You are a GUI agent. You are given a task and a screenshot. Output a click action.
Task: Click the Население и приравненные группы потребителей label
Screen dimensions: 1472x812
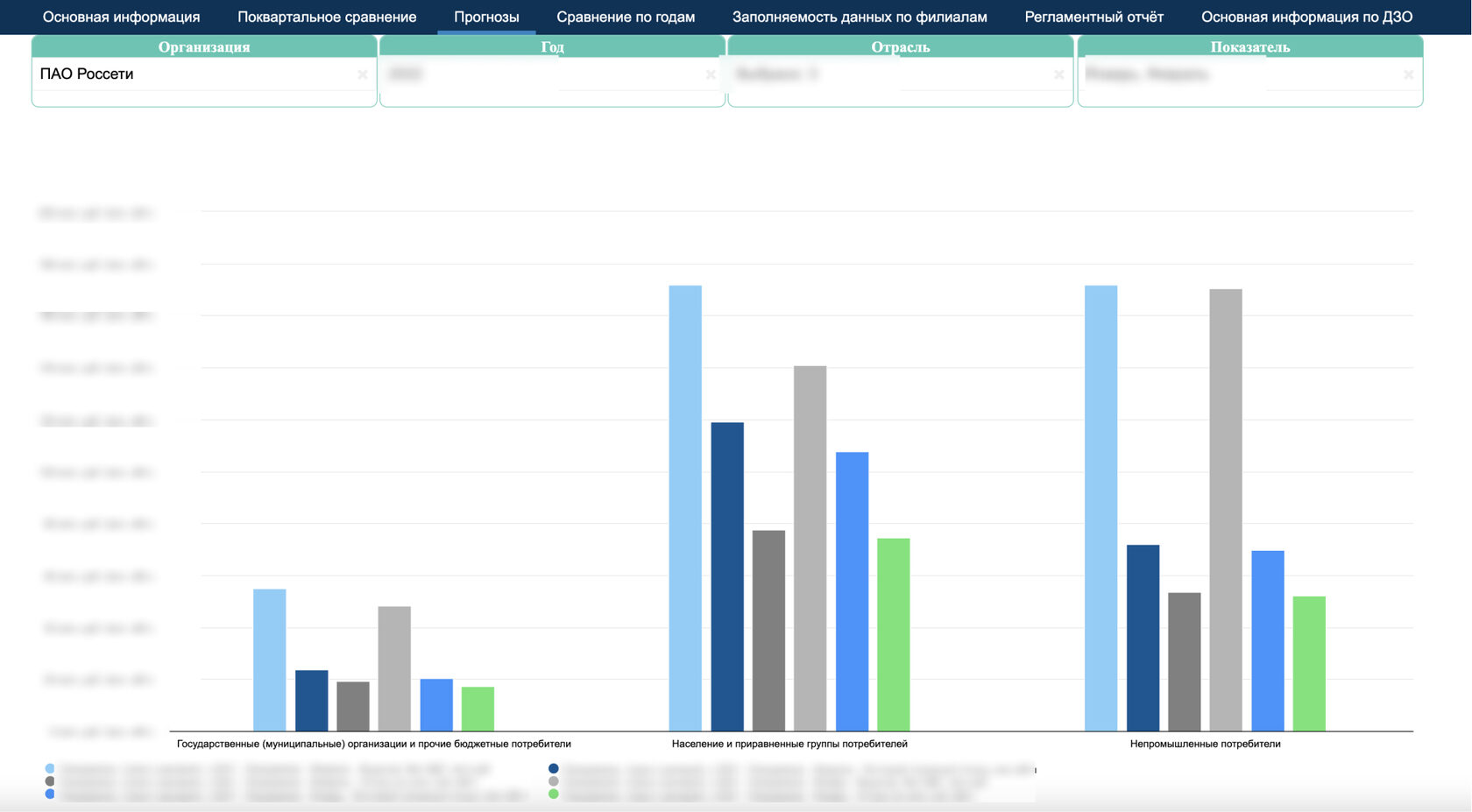(x=789, y=744)
